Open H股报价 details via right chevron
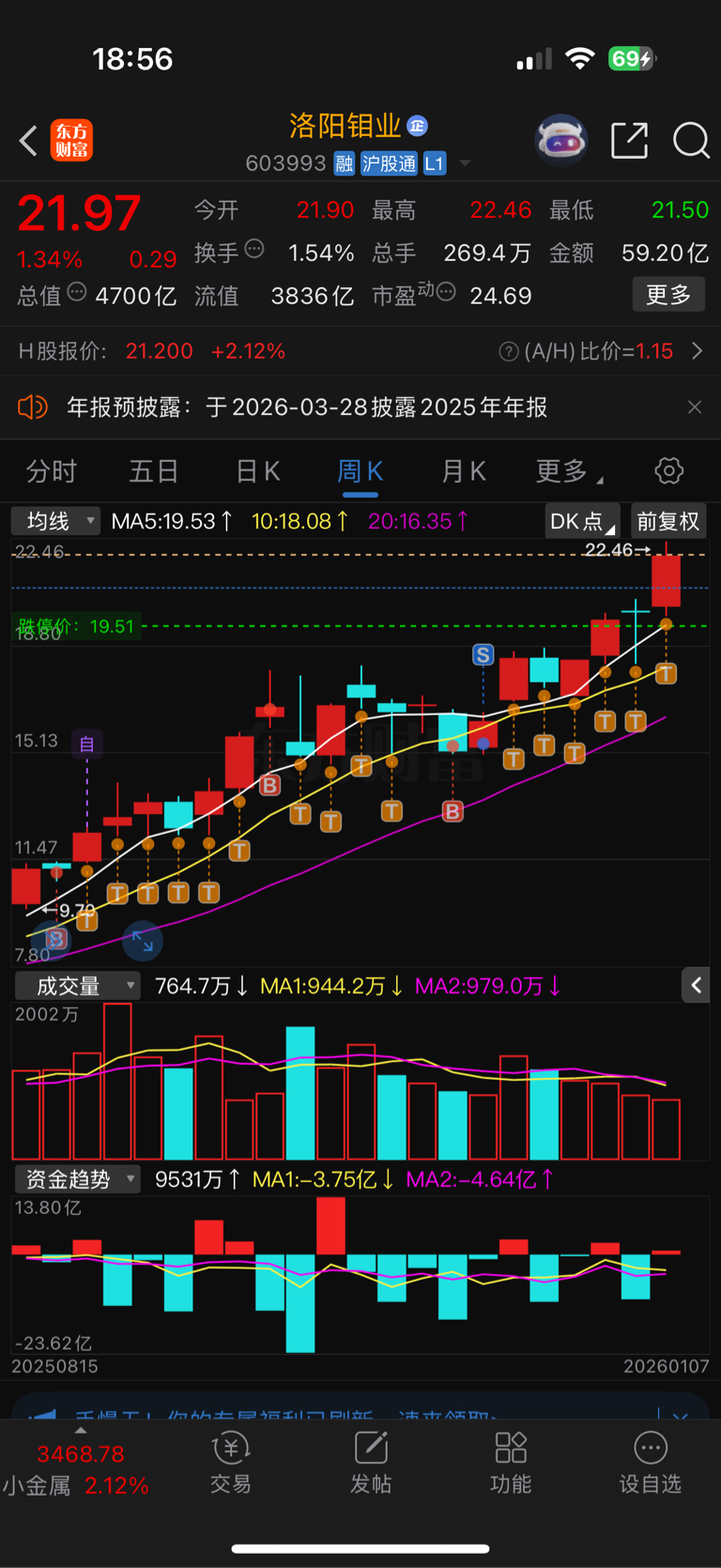Screen dimensions: 721x1568 697,351
